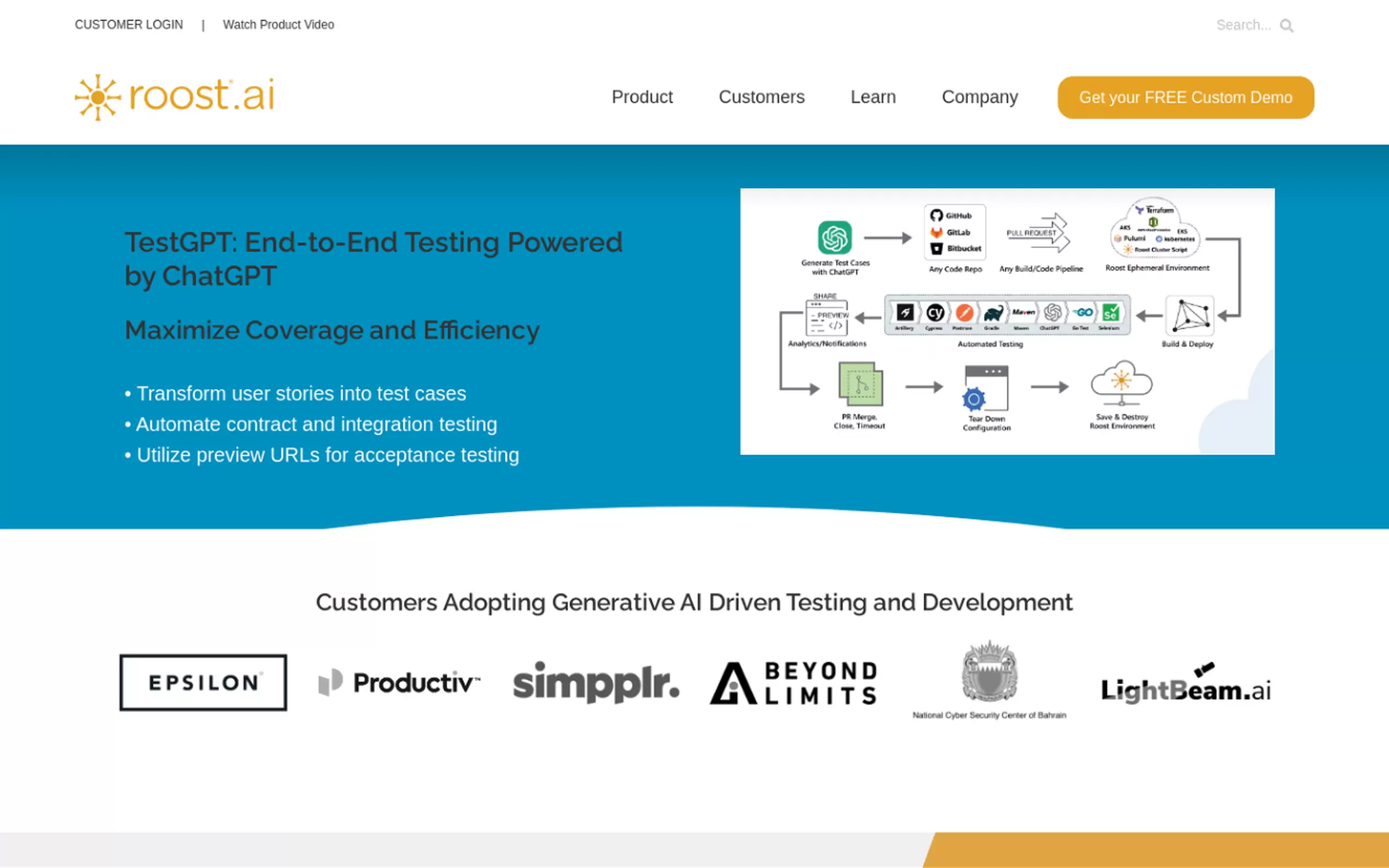Viewport: 1389px width, 868px height.
Task: Click the Watch Product Video link
Action: coord(278,25)
